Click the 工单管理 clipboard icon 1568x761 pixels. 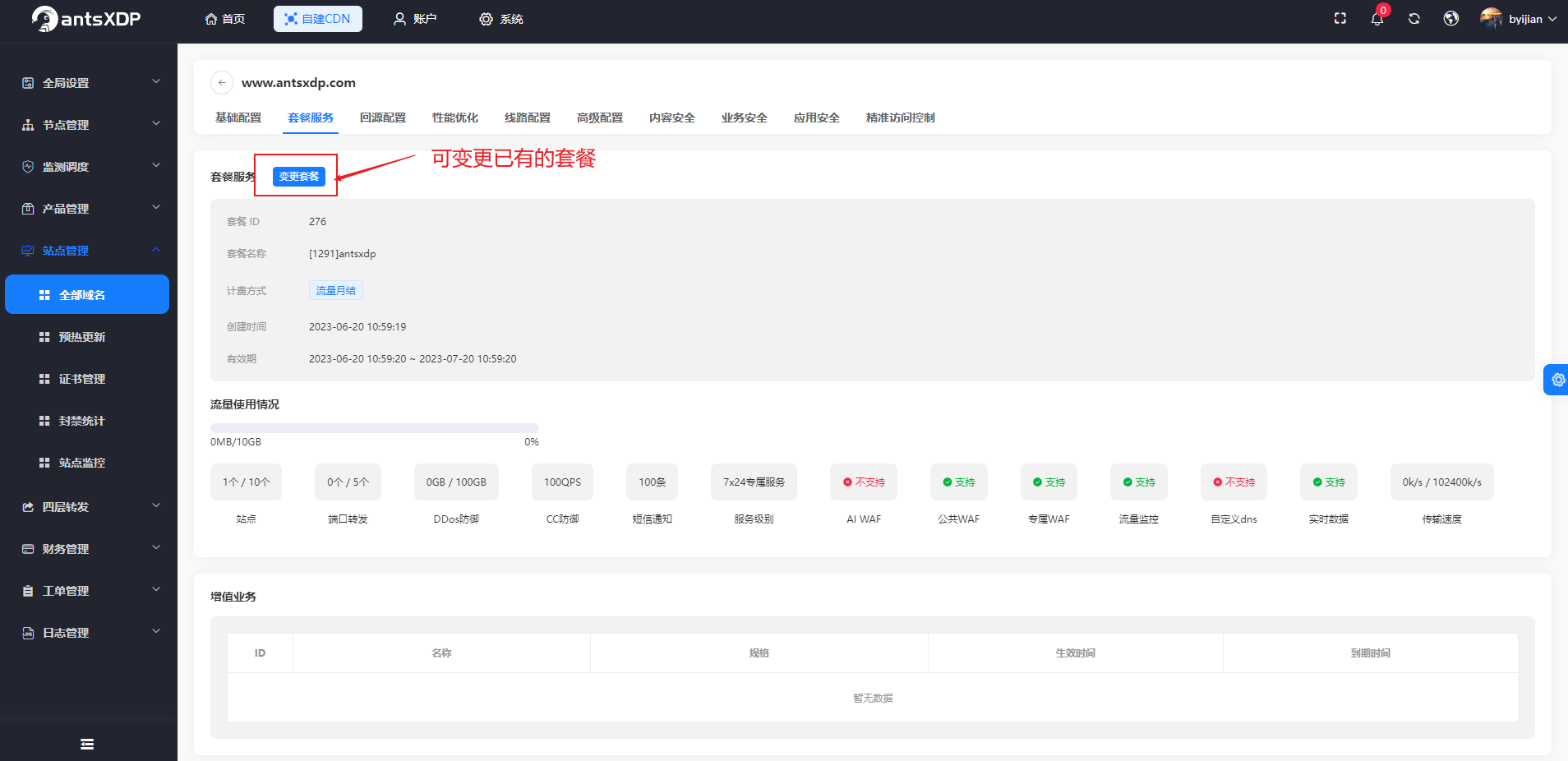click(x=28, y=591)
